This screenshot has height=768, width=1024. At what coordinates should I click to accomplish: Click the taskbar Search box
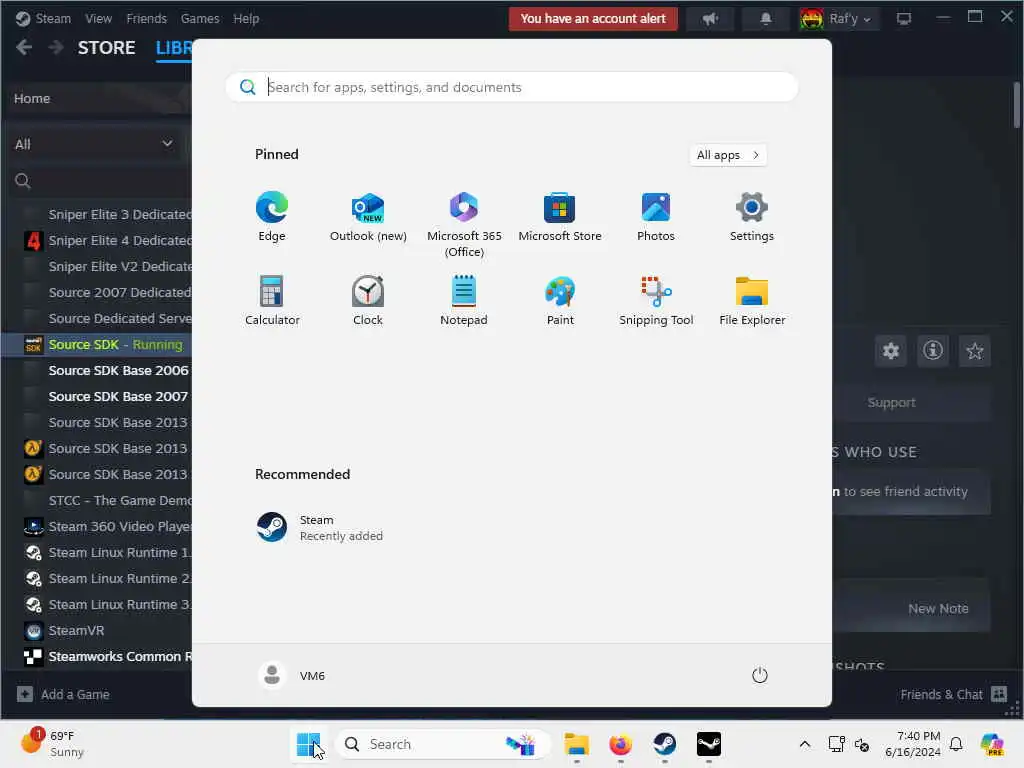click(442, 744)
